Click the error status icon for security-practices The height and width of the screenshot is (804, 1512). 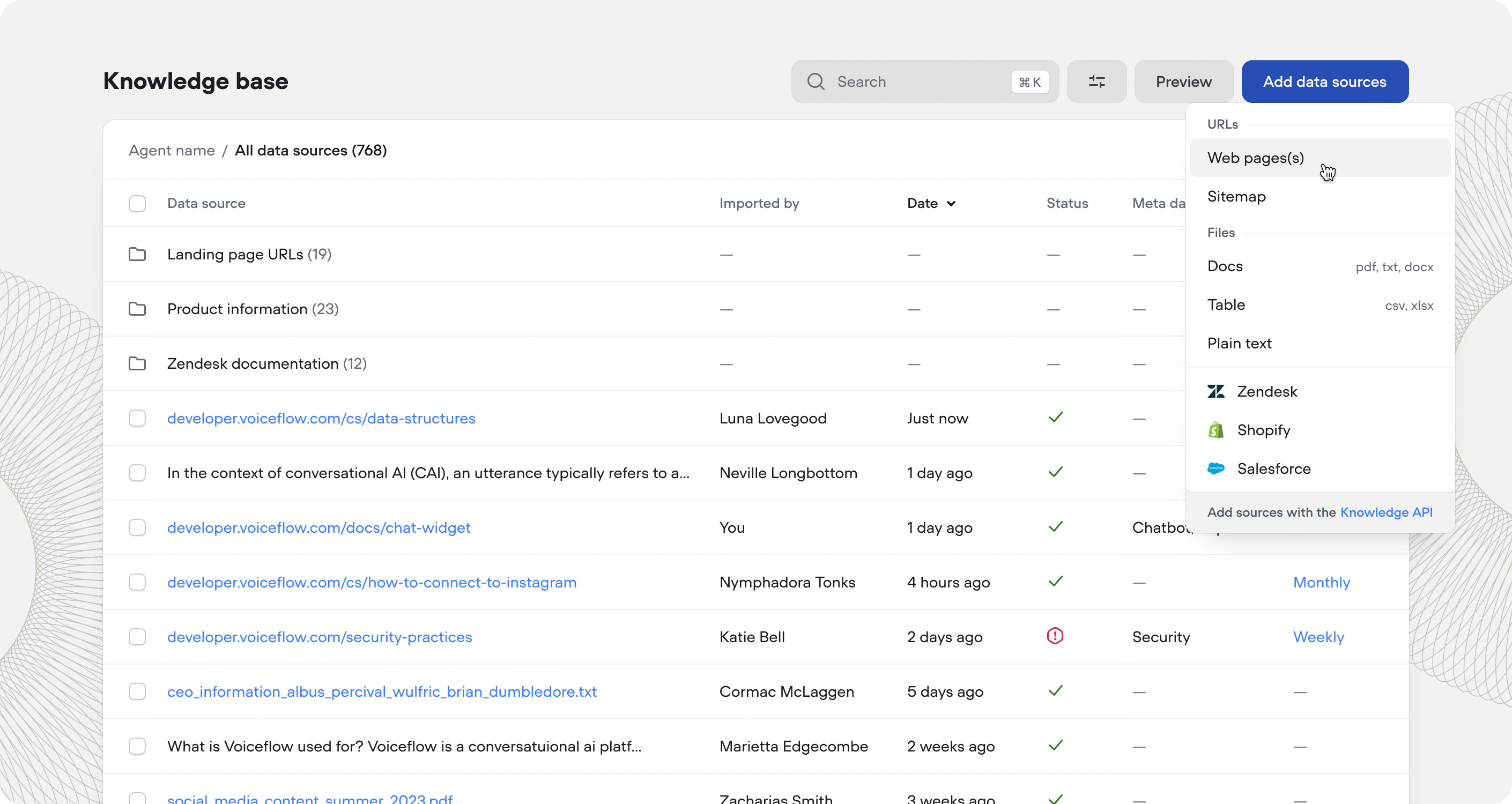1055,636
